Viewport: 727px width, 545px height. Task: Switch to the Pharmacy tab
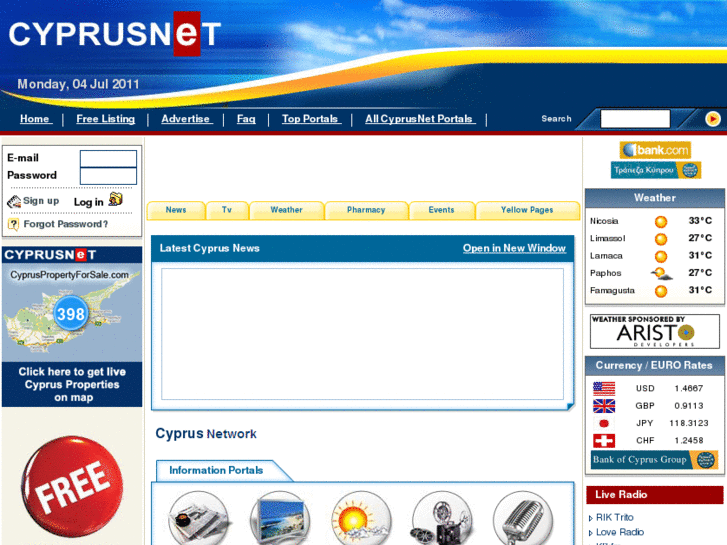click(x=366, y=210)
